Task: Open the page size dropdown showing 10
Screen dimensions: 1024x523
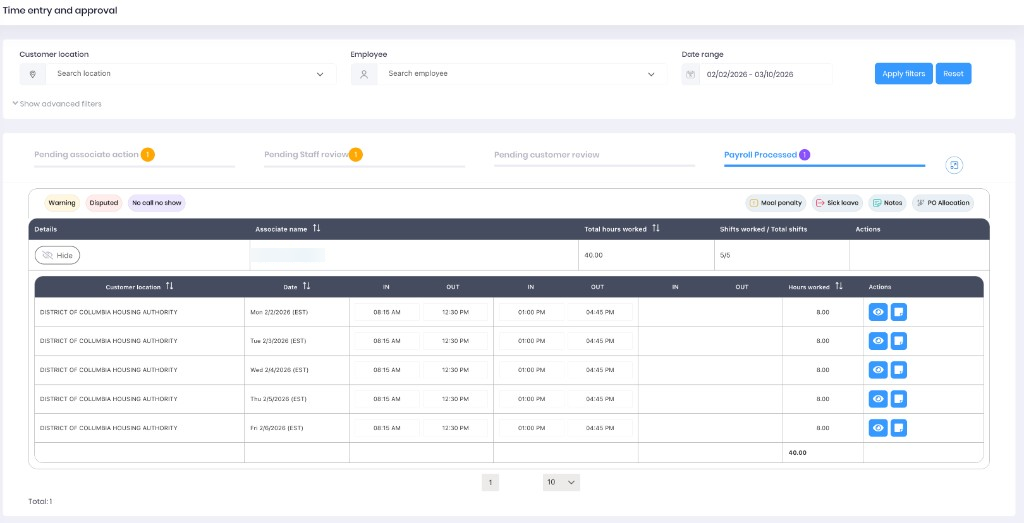Action: point(561,483)
